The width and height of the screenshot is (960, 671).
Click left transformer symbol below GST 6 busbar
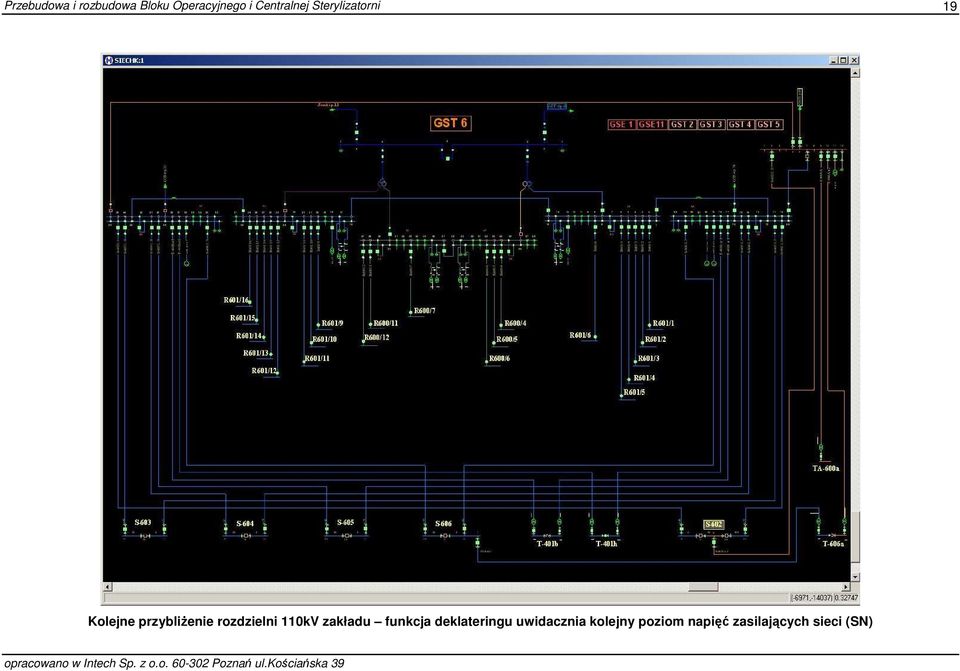tap(383, 184)
